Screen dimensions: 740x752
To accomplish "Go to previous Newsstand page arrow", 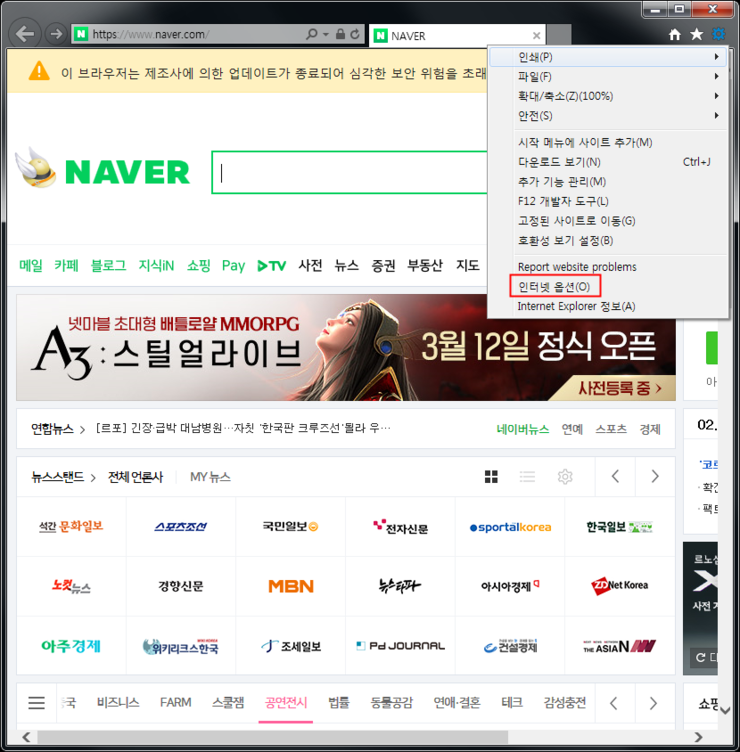I will 615,476.
